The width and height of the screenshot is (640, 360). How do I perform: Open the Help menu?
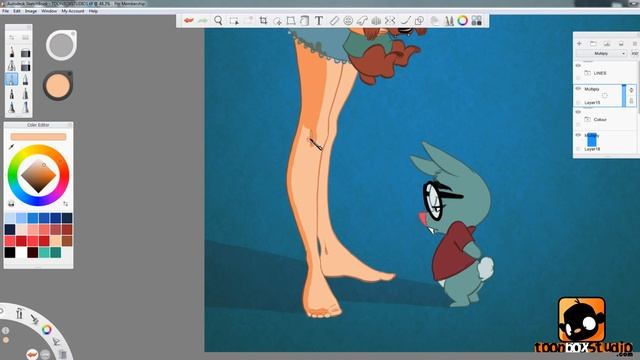tap(93, 11)
